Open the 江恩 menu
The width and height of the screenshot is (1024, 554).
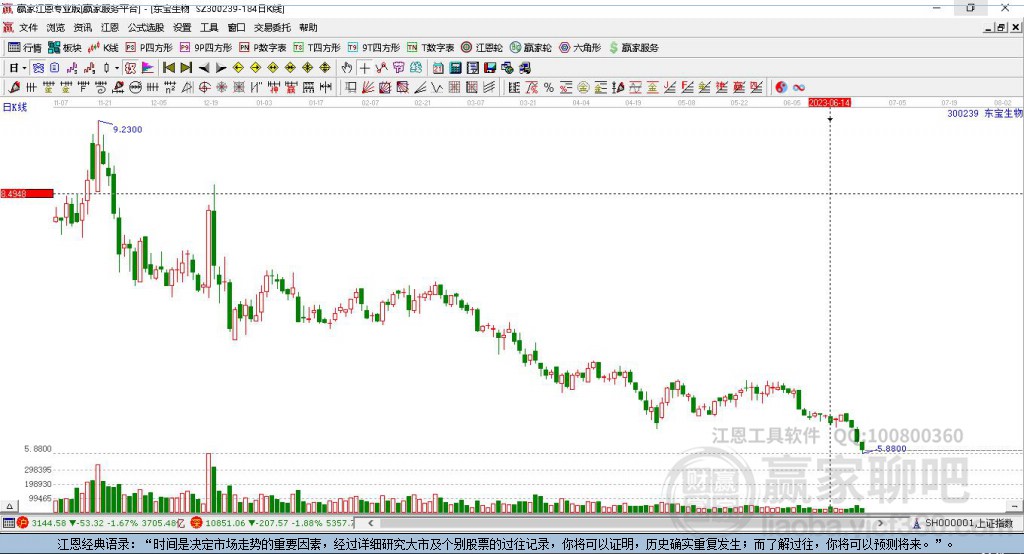[x=110, y=27]
